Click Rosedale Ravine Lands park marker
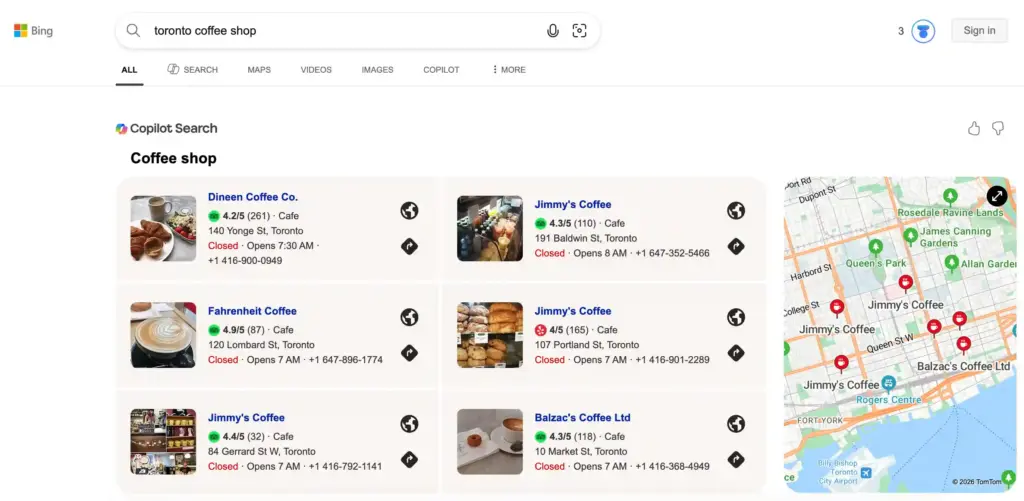This screenshot has height=501, width=1024. click(950, 197)
